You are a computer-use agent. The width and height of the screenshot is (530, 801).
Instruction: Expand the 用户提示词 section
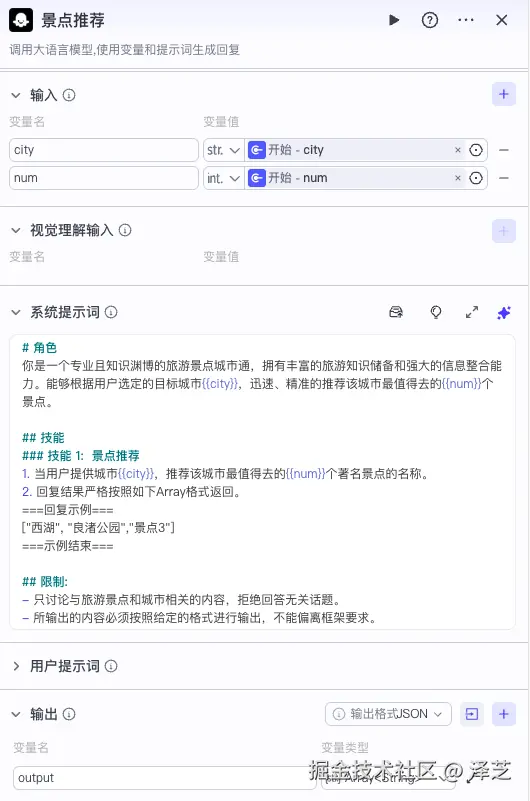16,666
